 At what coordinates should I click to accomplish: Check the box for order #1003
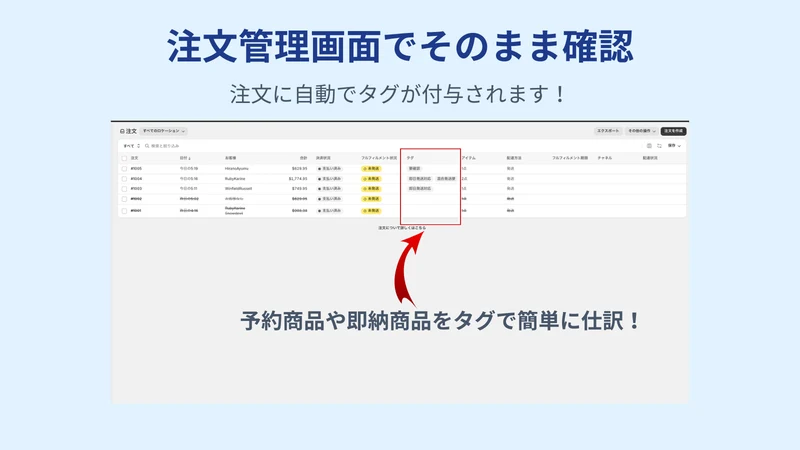click(x=124, y=189)
